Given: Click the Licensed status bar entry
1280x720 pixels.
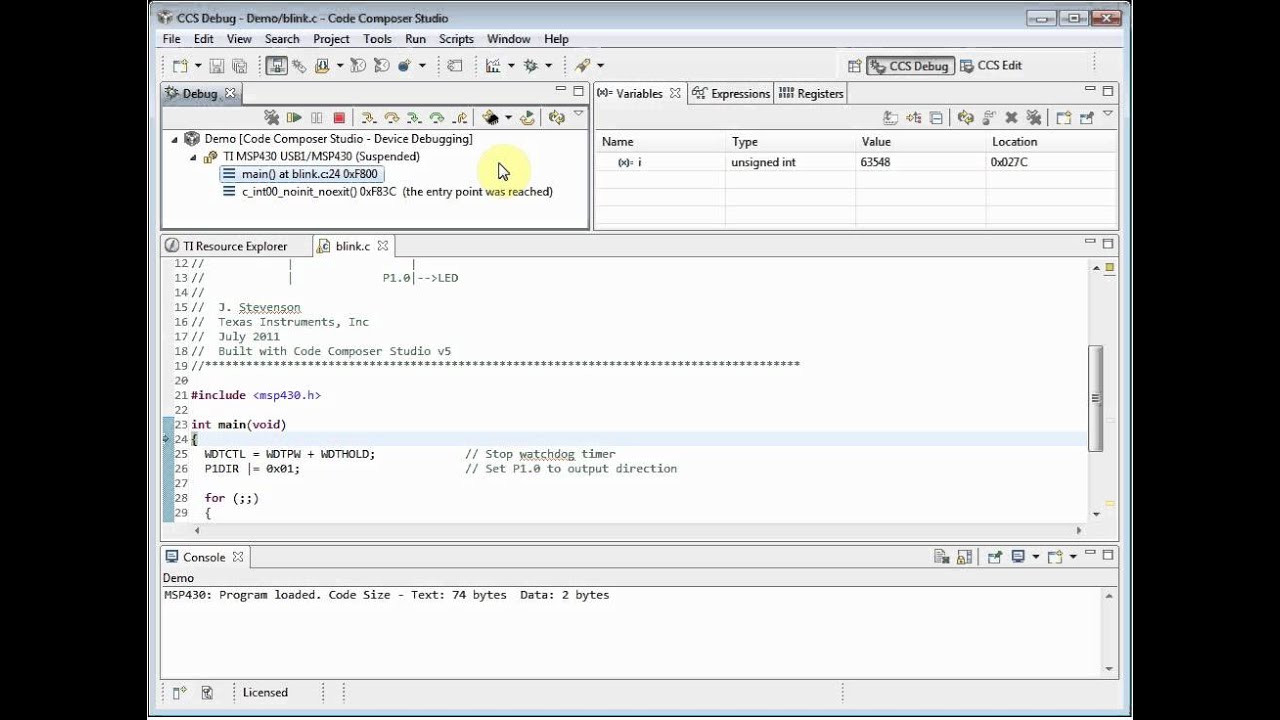Looking at the screenshot, I should coord(265,692).
